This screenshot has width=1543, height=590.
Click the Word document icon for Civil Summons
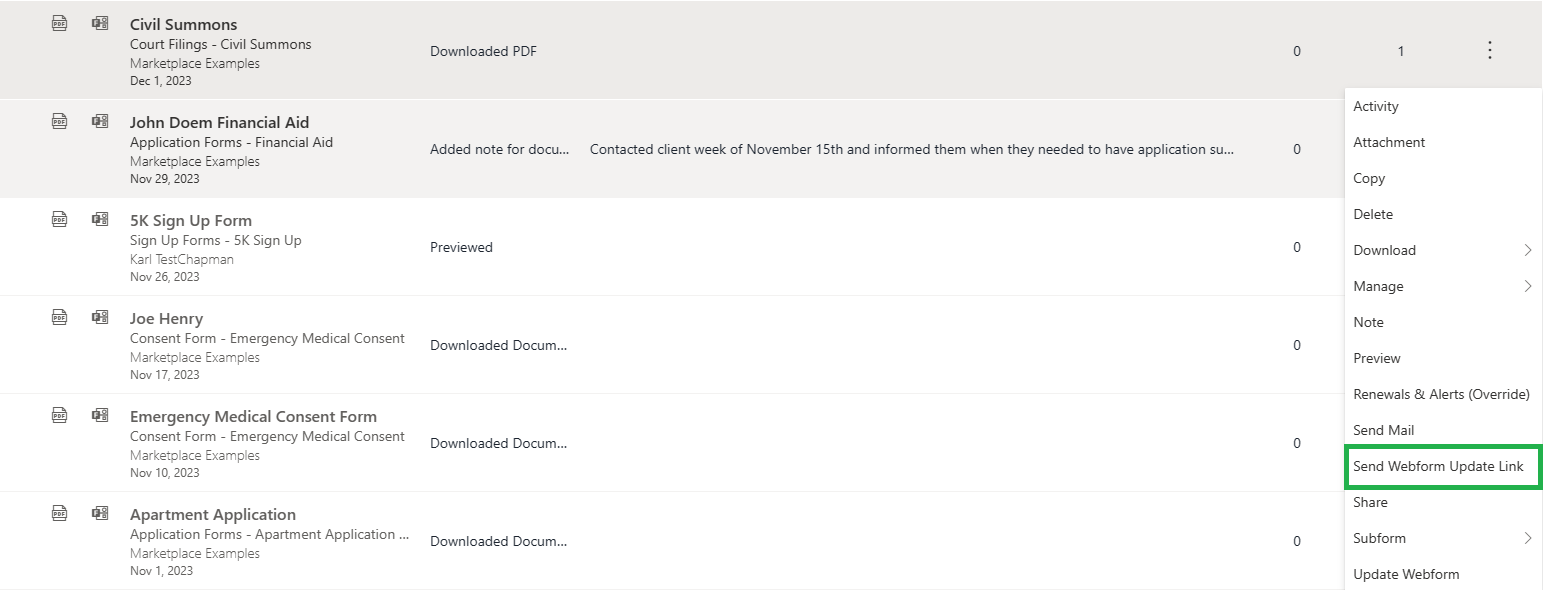[x=100, y=23]
